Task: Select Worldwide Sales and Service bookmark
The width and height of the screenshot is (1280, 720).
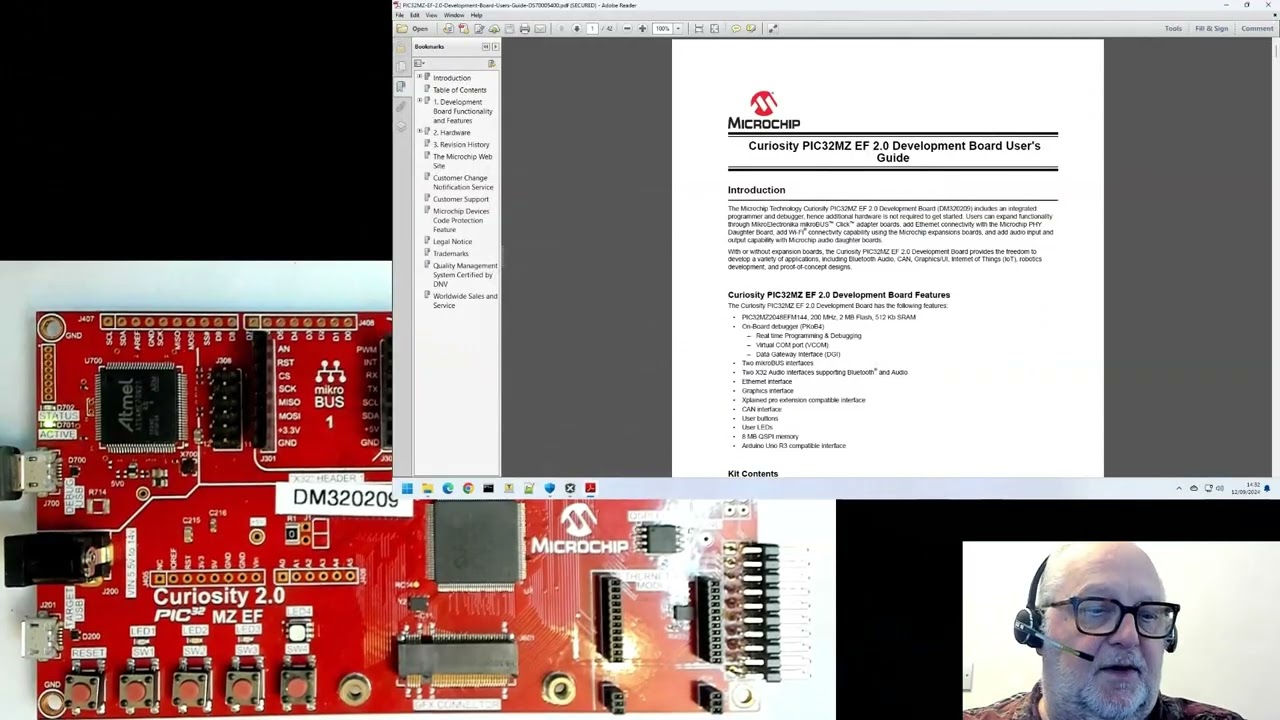Action: pyautogui.click(x=465, y=301)
